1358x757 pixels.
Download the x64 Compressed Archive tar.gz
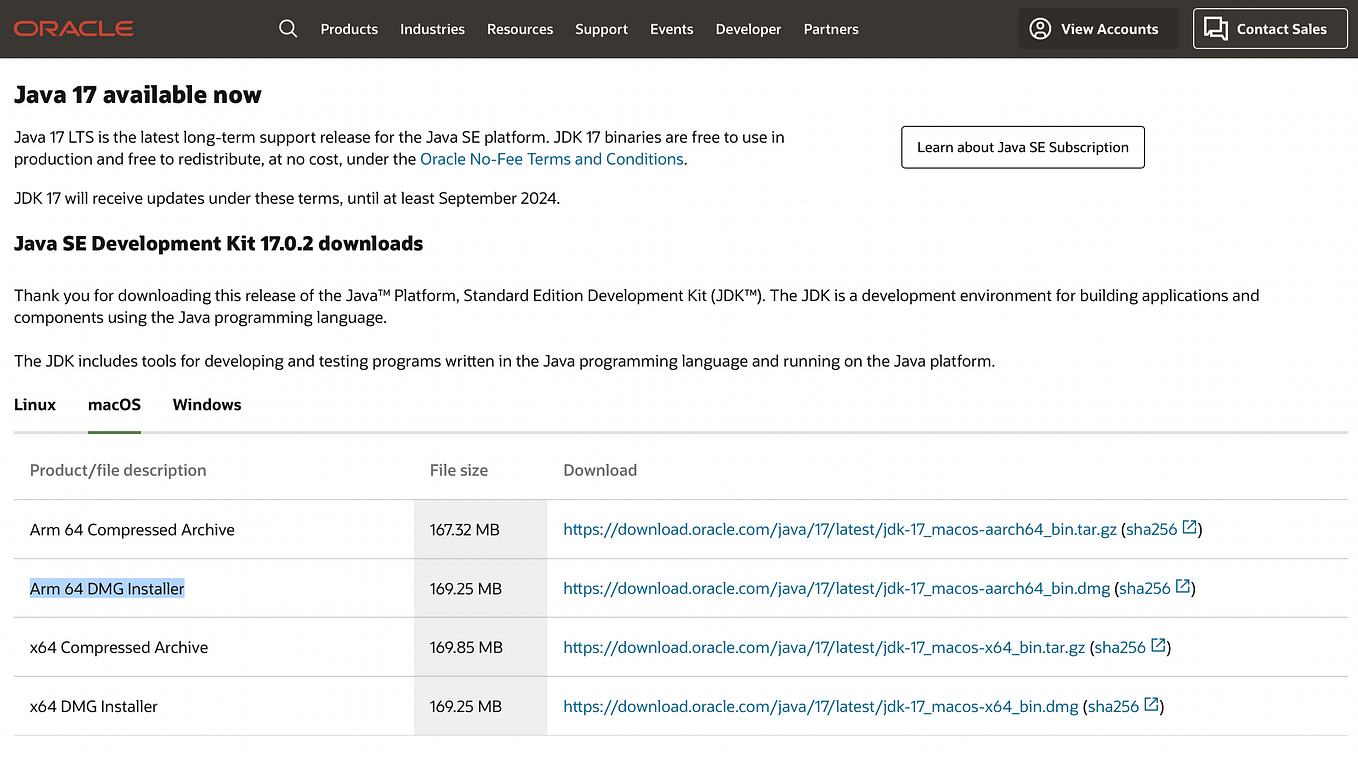click(x=823, y=647)
